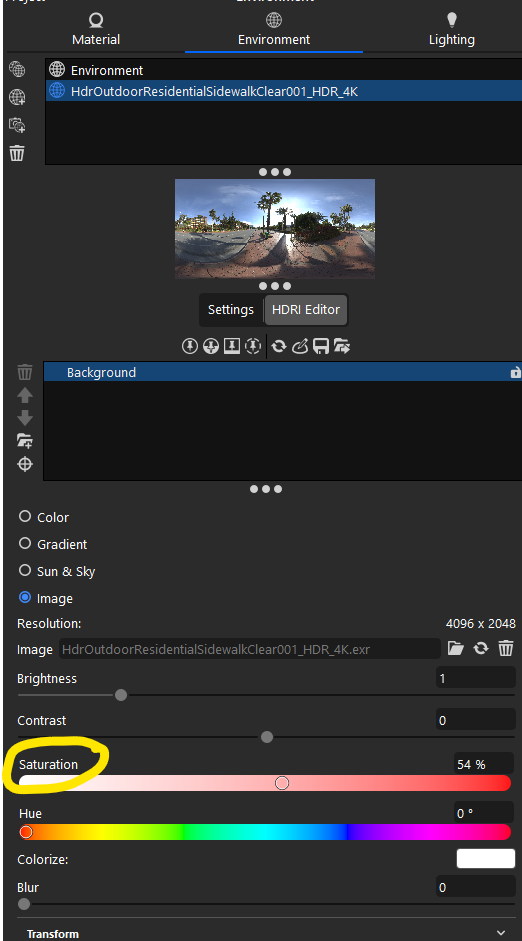This screenshot has height=941, width=522.
Task: Click the HDRI panorama preview thumbnail
Action: click(275, 229)
